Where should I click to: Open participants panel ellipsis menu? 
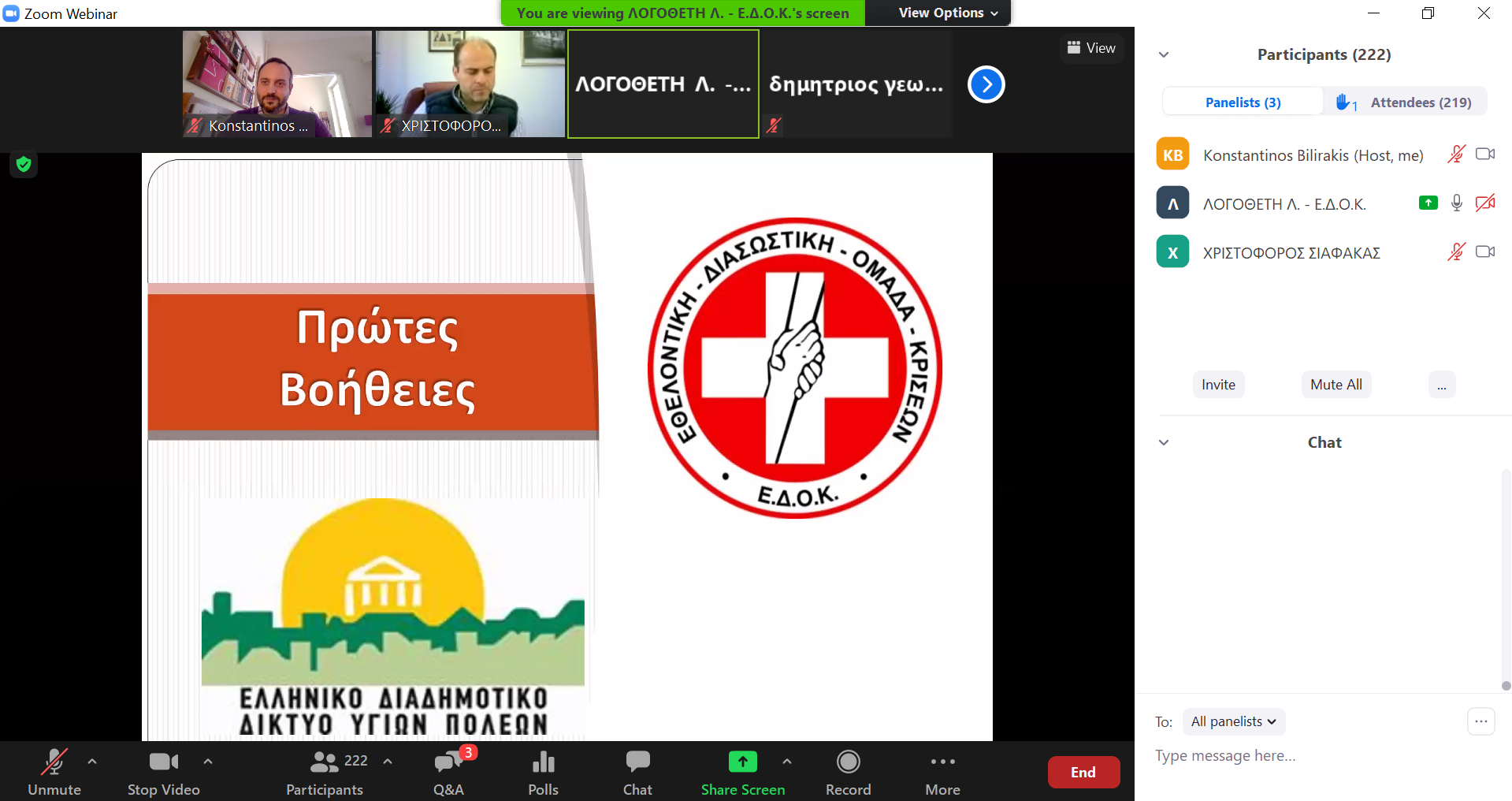click(x=1442, y=385)
